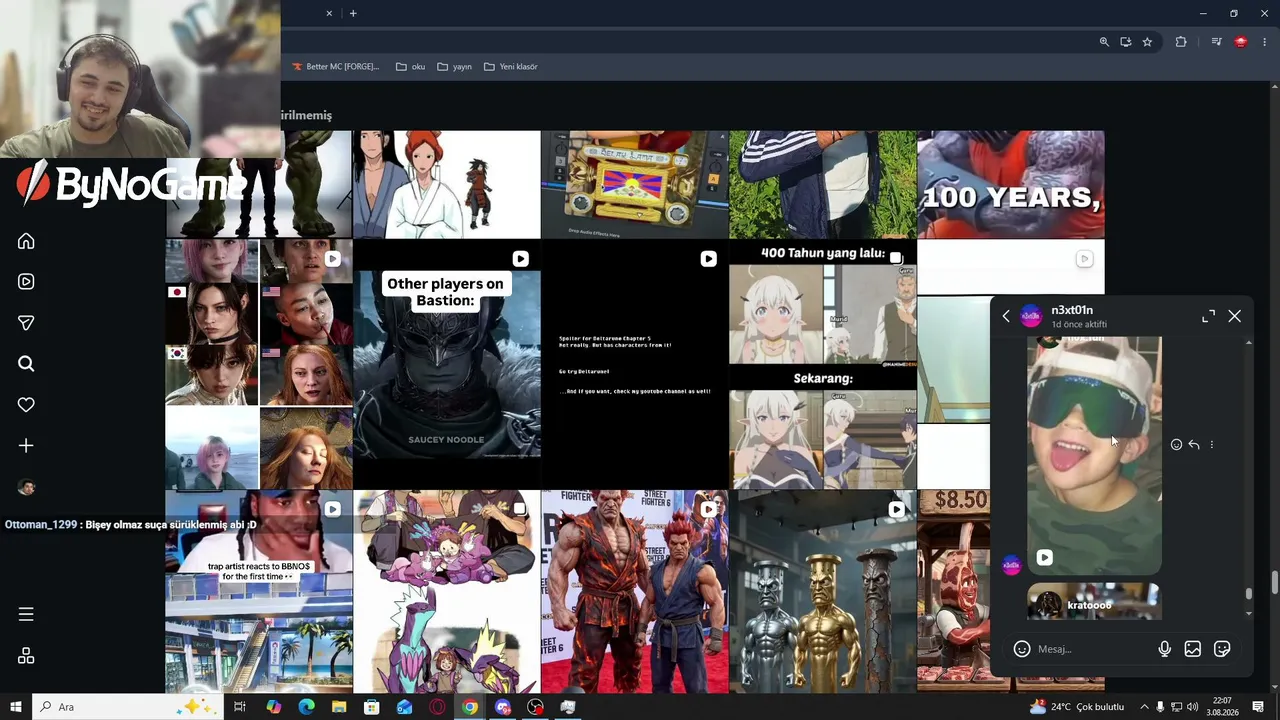
Task: Open the weather widget '24°C Çok bulutlu'
Action: 1075,707
